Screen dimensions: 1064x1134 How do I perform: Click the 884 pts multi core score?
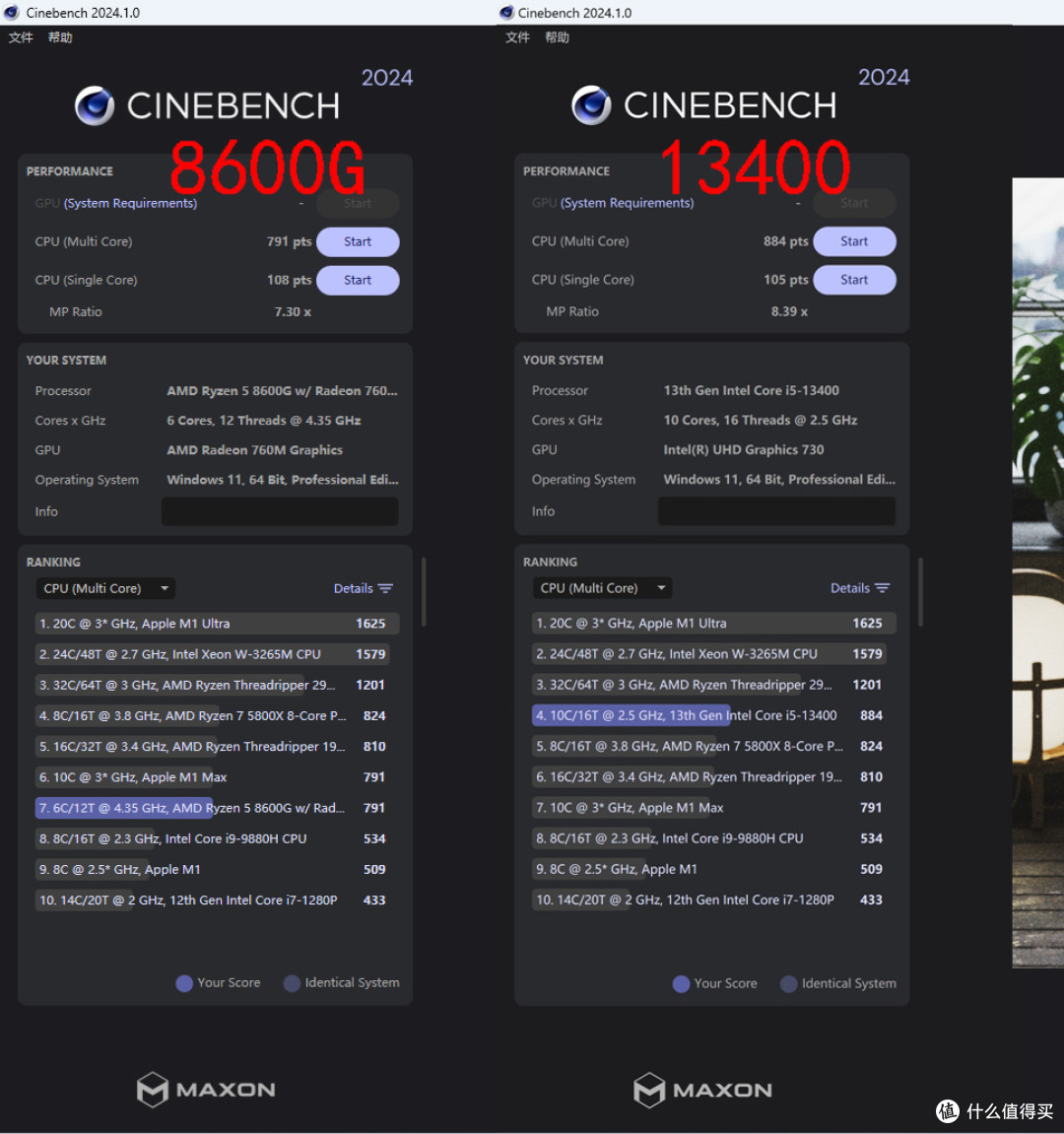tap(785, 241)
